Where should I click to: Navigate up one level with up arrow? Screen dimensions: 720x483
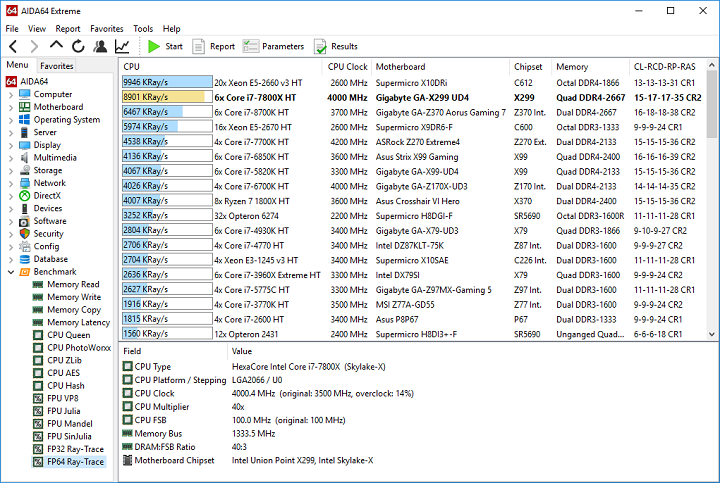tap(56, 45)
